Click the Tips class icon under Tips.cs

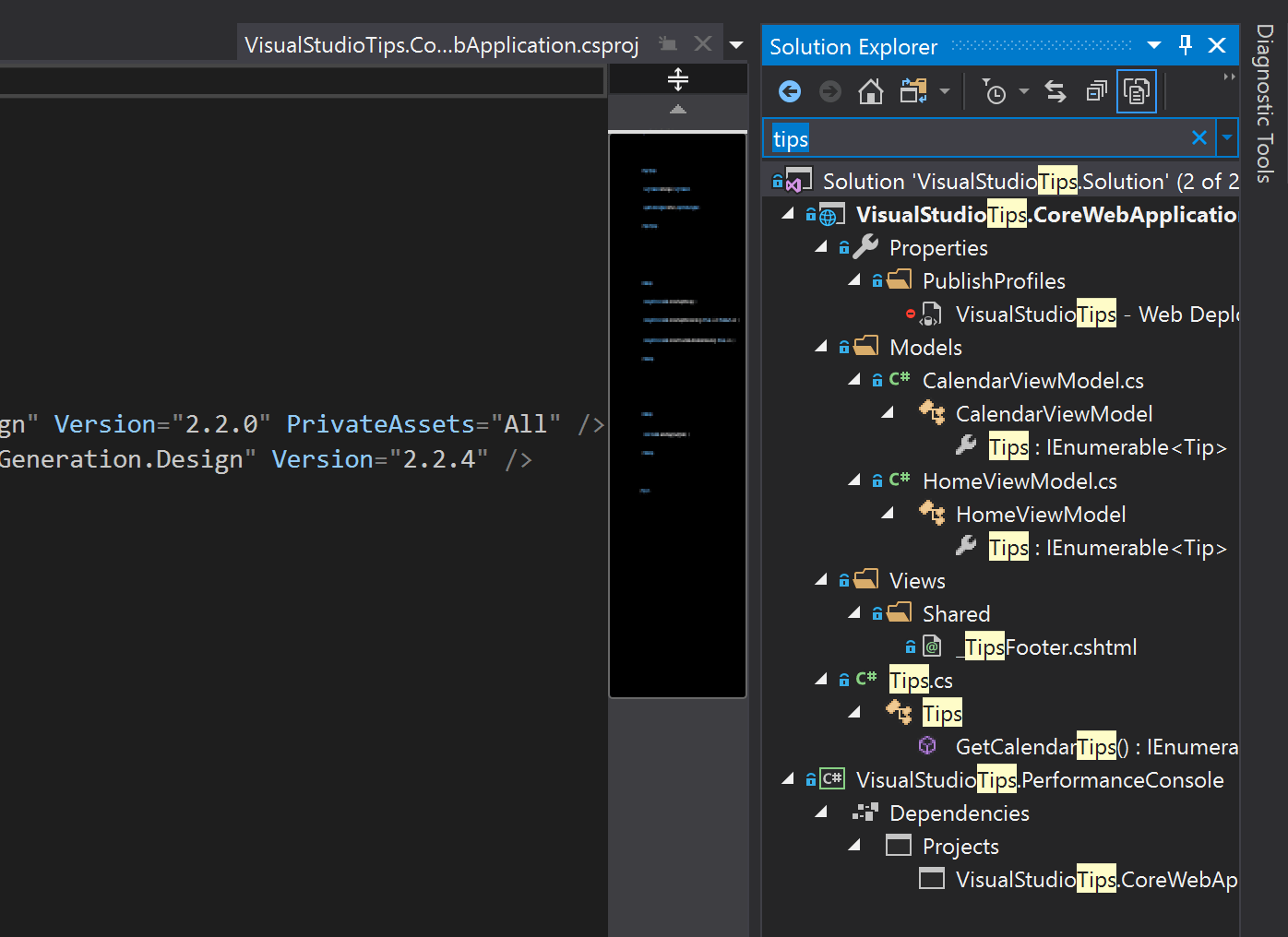(x=899, y=712)
